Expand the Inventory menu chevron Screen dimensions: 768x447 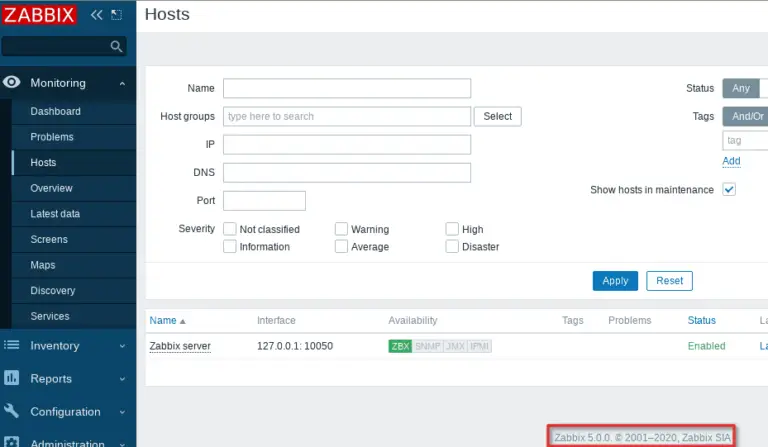click(122, 346)
